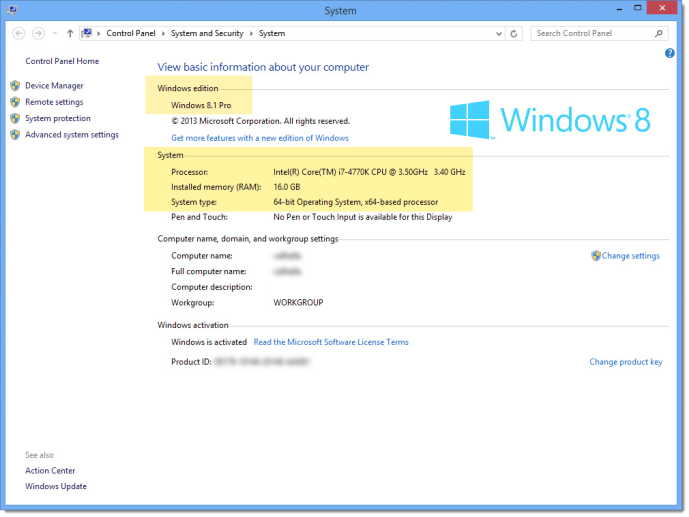This screenshot has height=517, width=689.
Task: Select Control Panel in the breadcrumb path
Action: (x=130, y=33)
